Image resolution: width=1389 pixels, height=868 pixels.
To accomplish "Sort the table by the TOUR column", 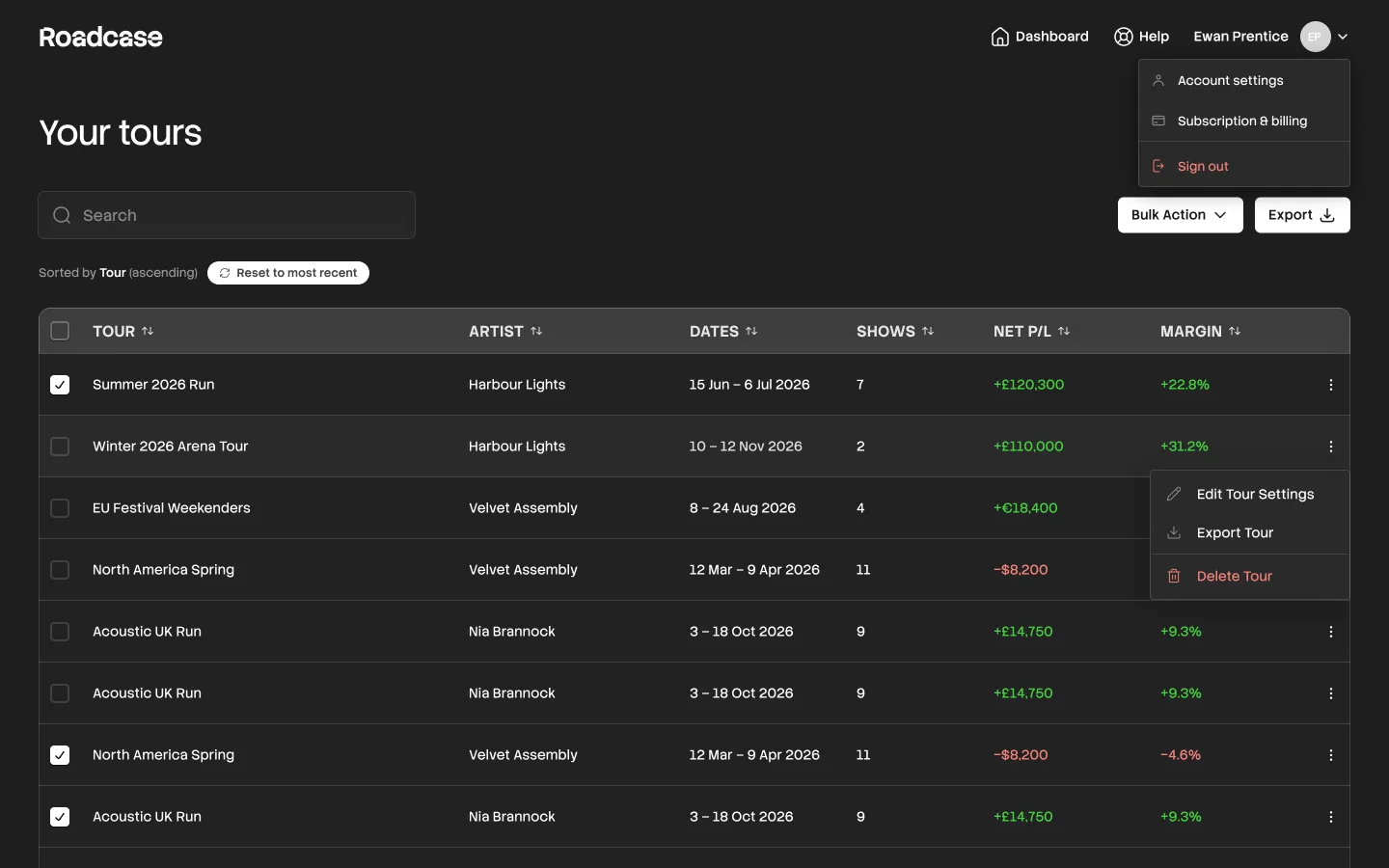I will coord(123,331).
